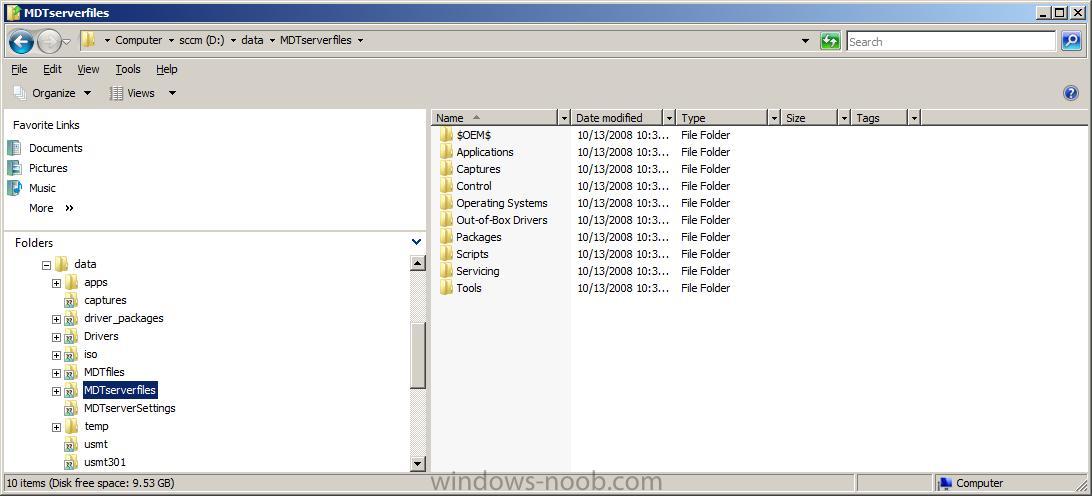Sort by Name column header
The image size is (1092, 496).
[x=495, y=118]
